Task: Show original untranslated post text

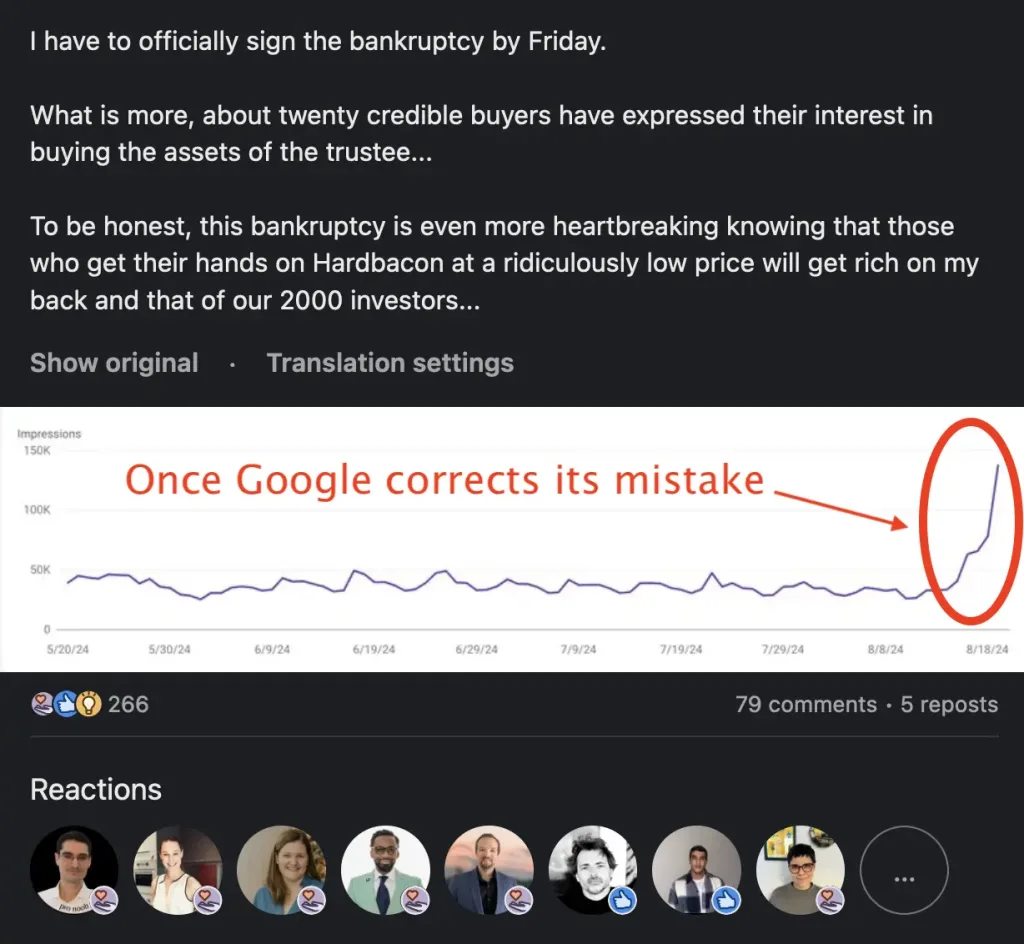Action: point(114,363)
